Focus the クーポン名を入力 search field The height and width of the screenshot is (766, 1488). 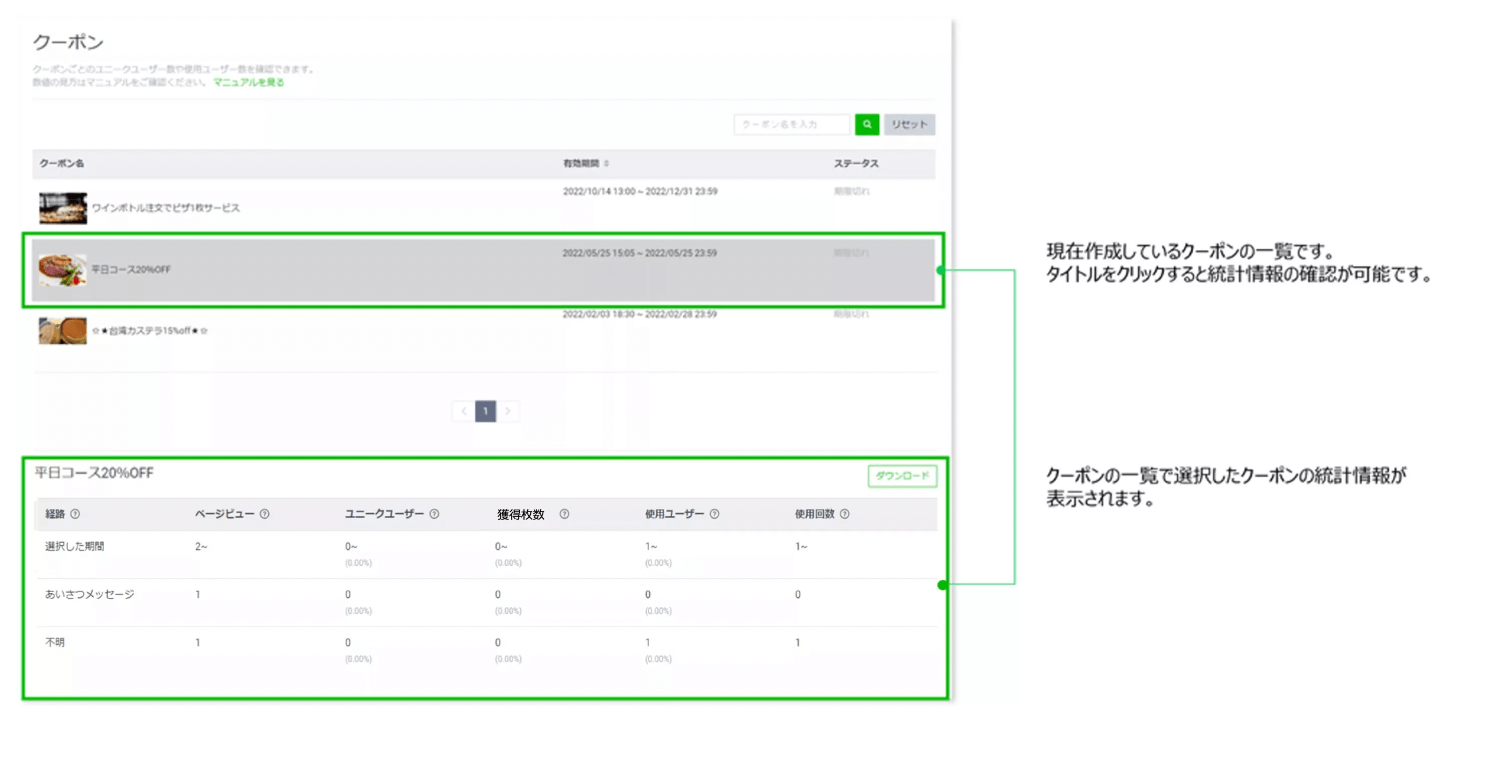791,125
